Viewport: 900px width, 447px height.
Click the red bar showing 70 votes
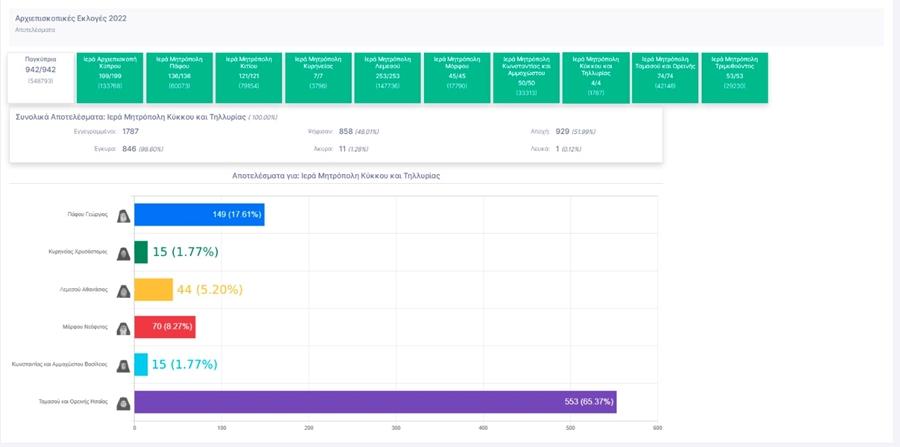164,327
